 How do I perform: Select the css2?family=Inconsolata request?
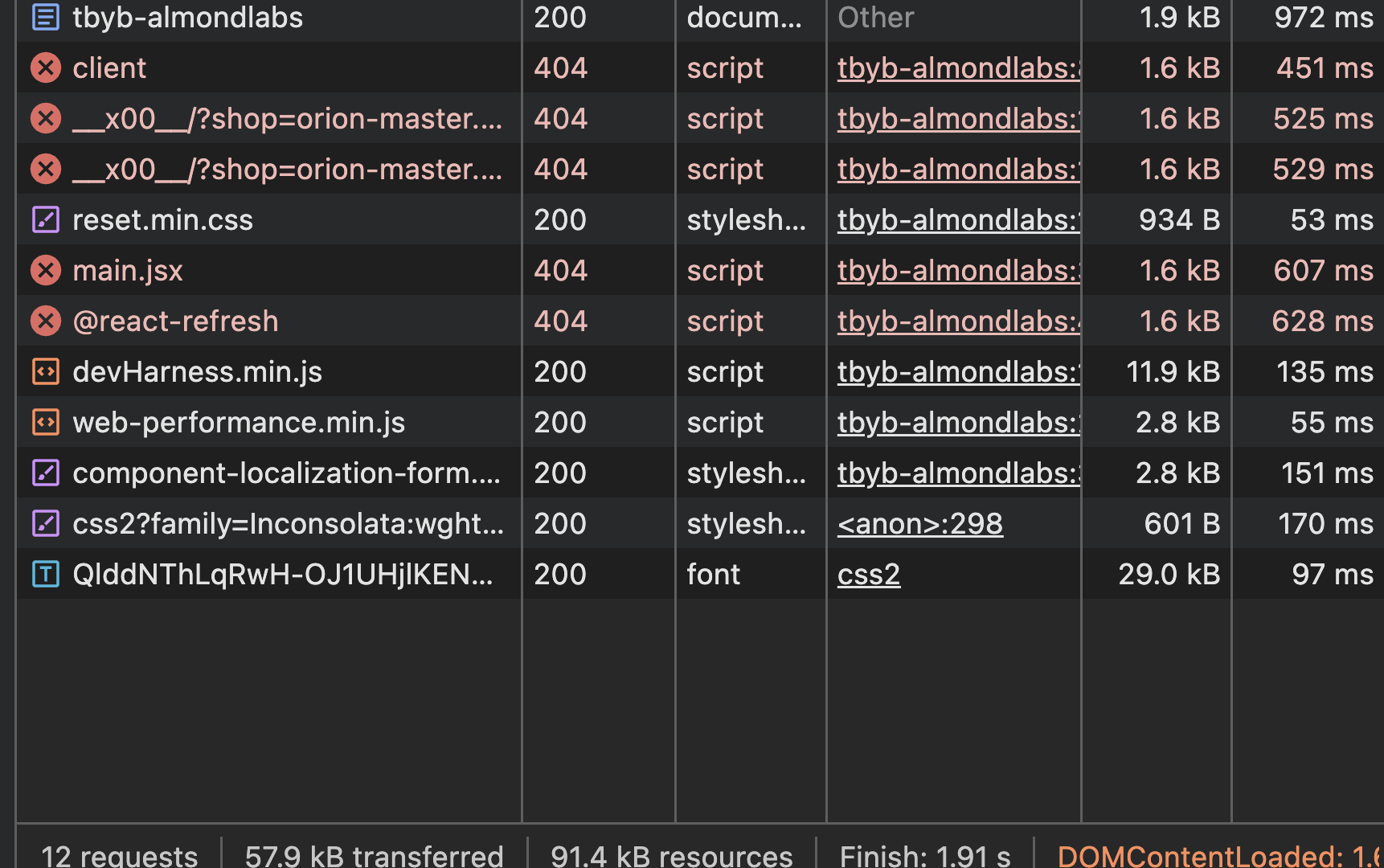click(700, 523)
